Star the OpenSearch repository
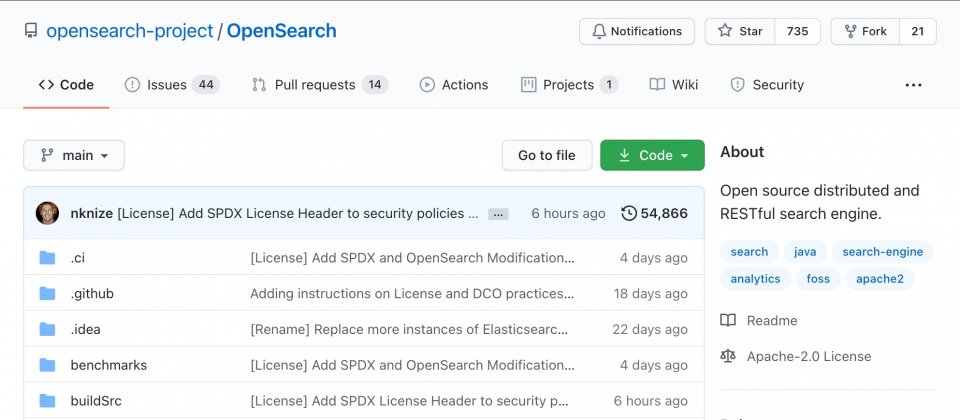Screen dimensions: 960x420 pyautogui.click(x=740, y=31)
